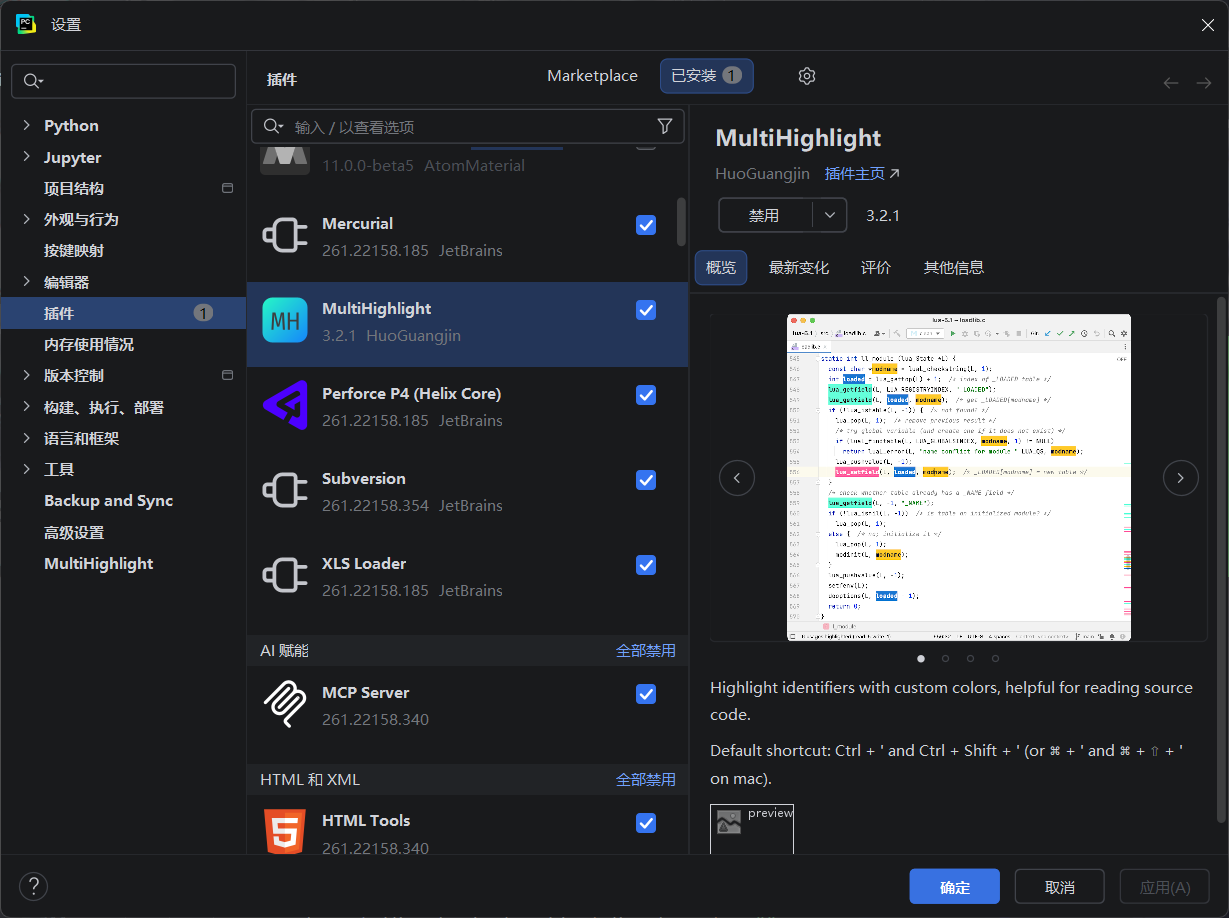This screenshot has height=918, width=1229.
Task: Open the 评价 tab
Action: [x=876, y=268]
